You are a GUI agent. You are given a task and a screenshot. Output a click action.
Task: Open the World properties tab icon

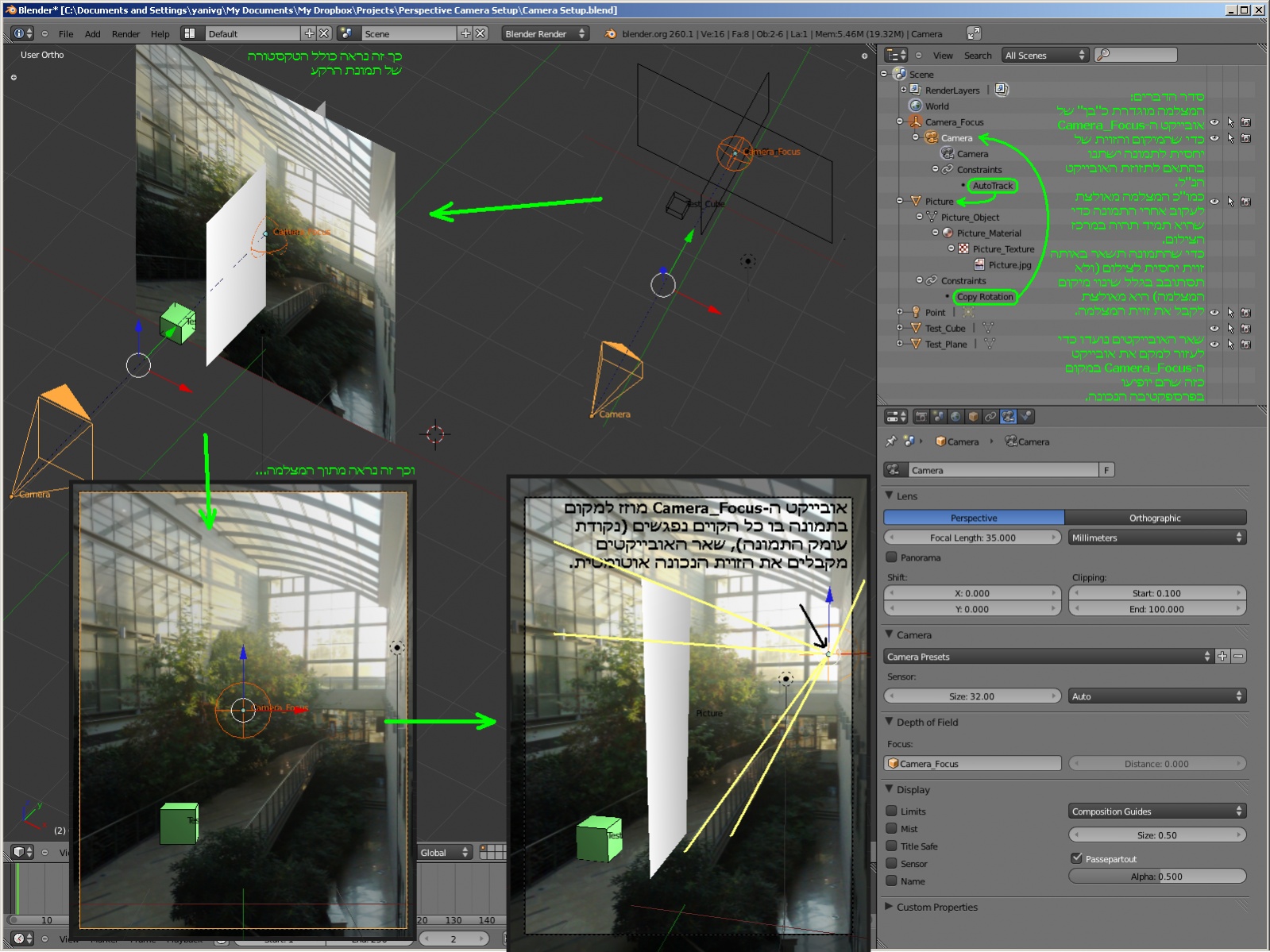pyautogui.click(x=955, y=417)
